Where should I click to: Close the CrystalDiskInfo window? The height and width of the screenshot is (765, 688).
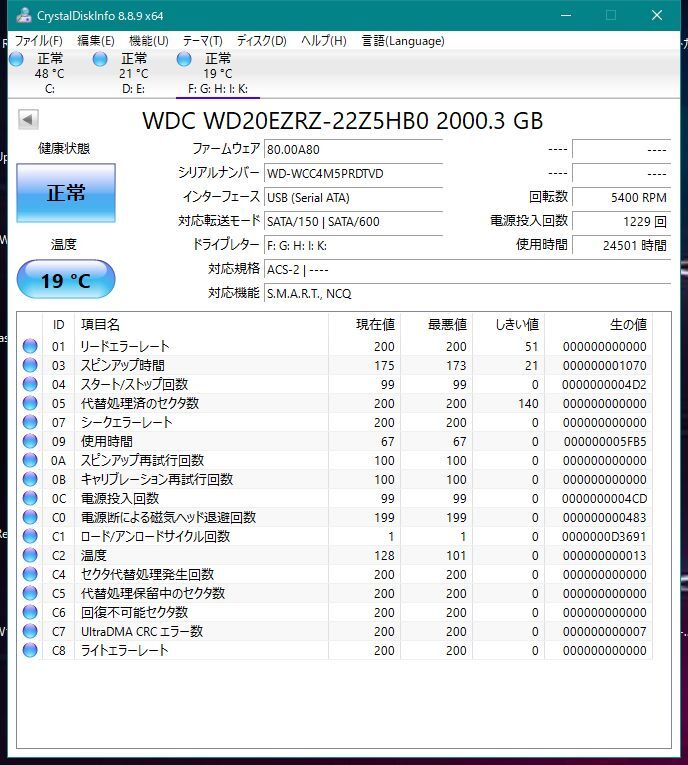point(657,15)
